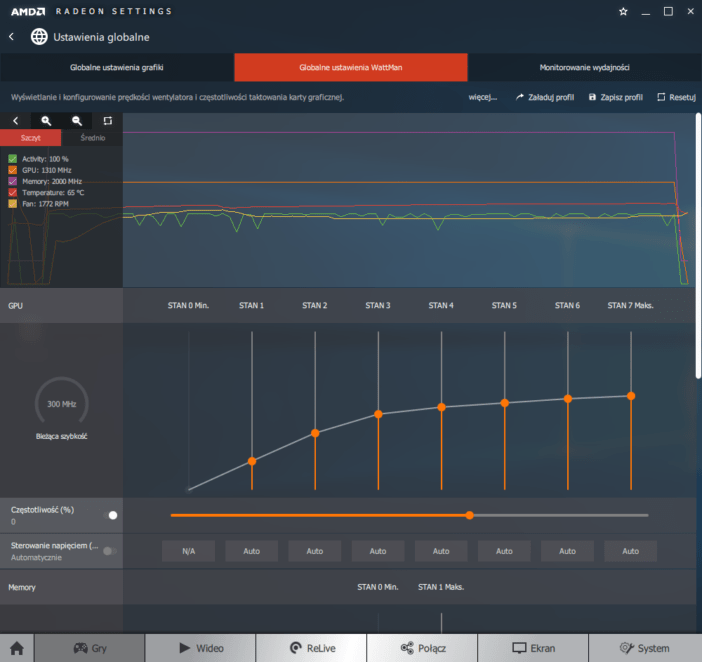
Task: Toggle the Memory graph checkbox
Action: [13, 181]
